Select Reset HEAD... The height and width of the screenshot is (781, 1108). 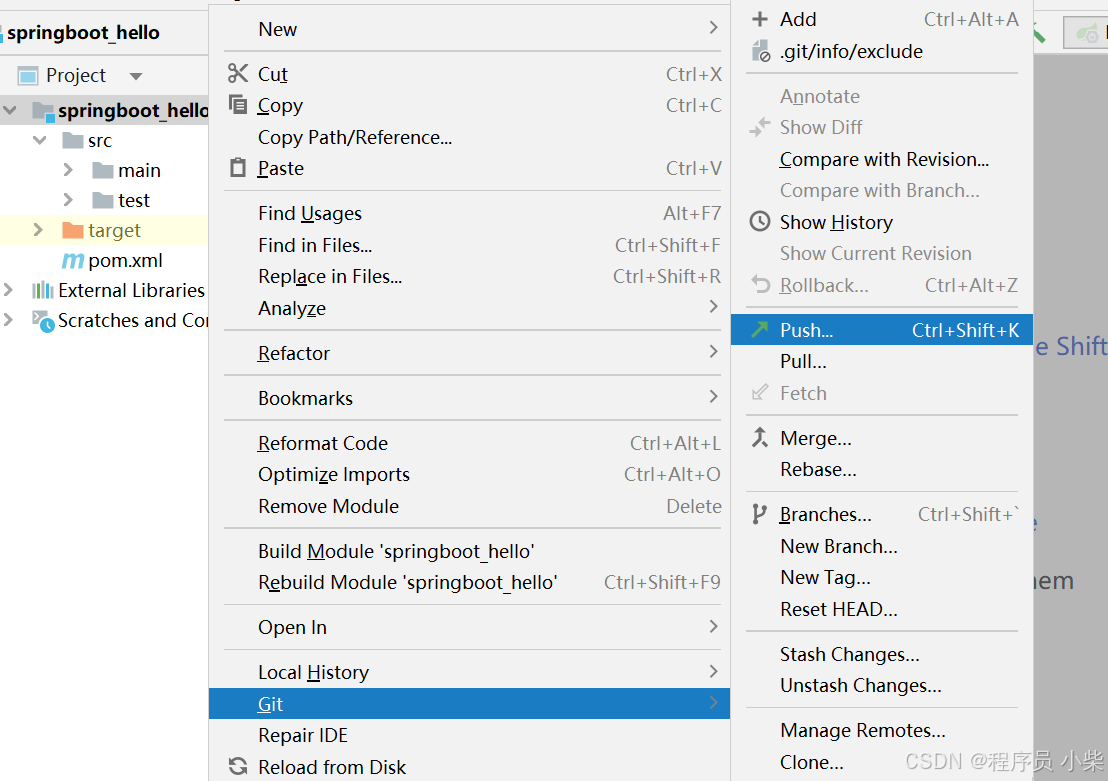click(x=882, y=609)
